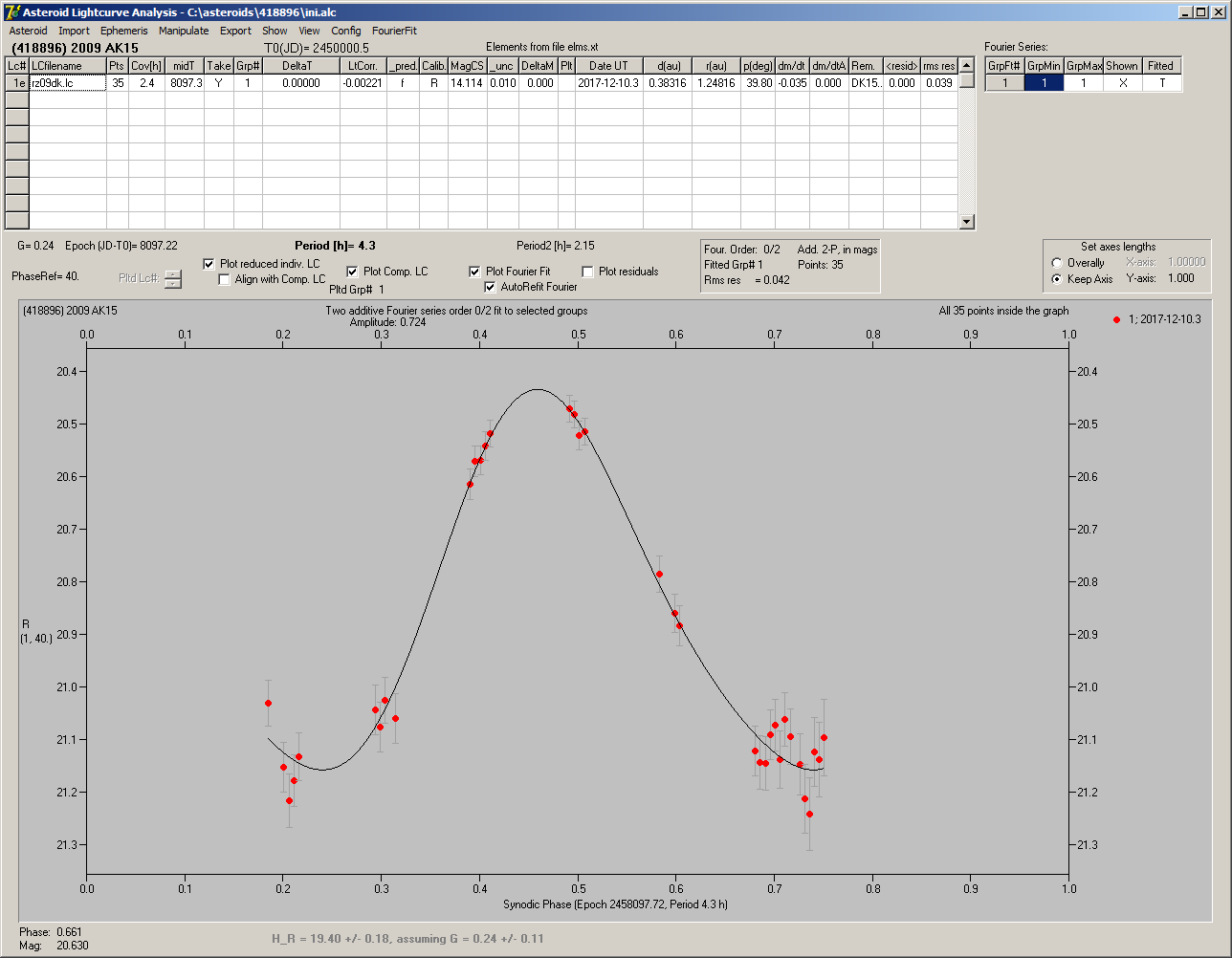Click the Amplitude: 0.724 label
Screen dimensions: 1232x958
click(x=388, y=322)
